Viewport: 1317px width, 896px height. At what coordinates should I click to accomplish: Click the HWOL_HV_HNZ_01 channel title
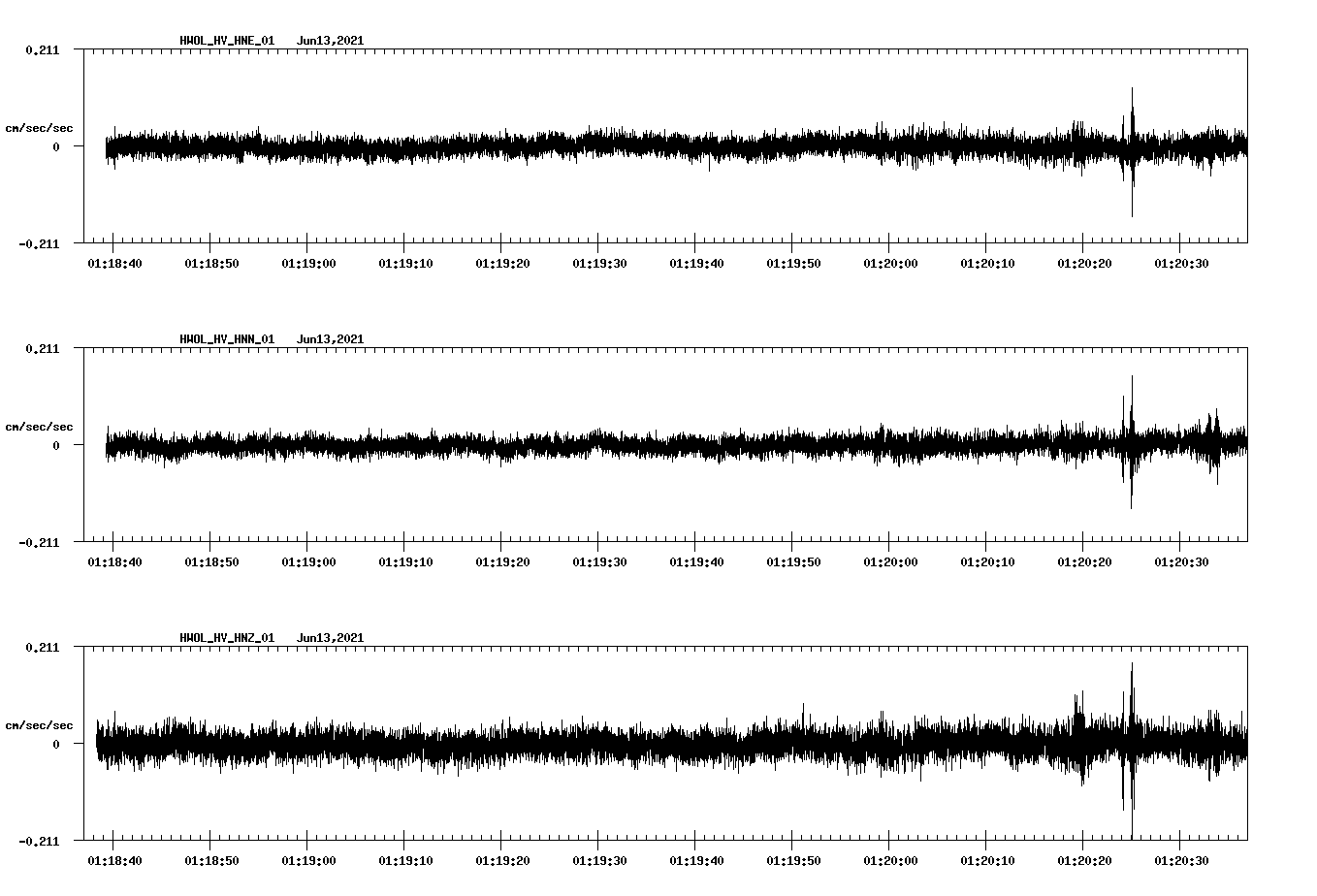tap(227, 638)
